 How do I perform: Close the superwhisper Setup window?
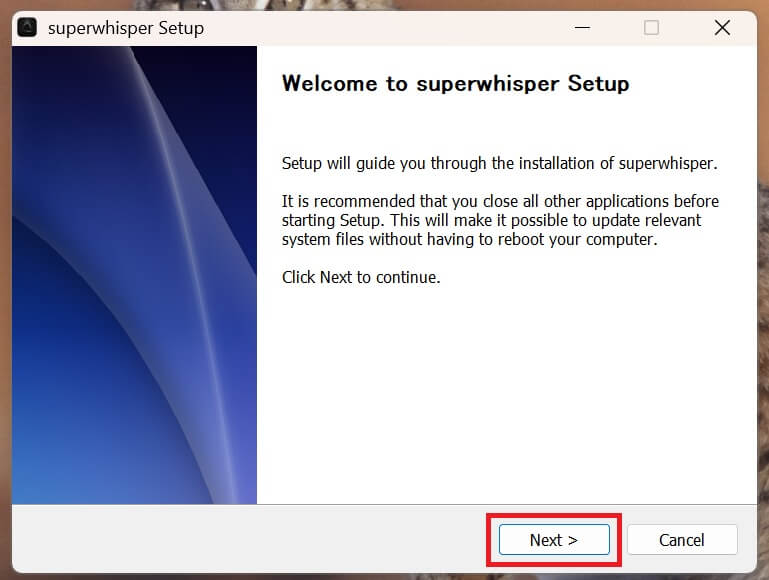coord(722,27)
